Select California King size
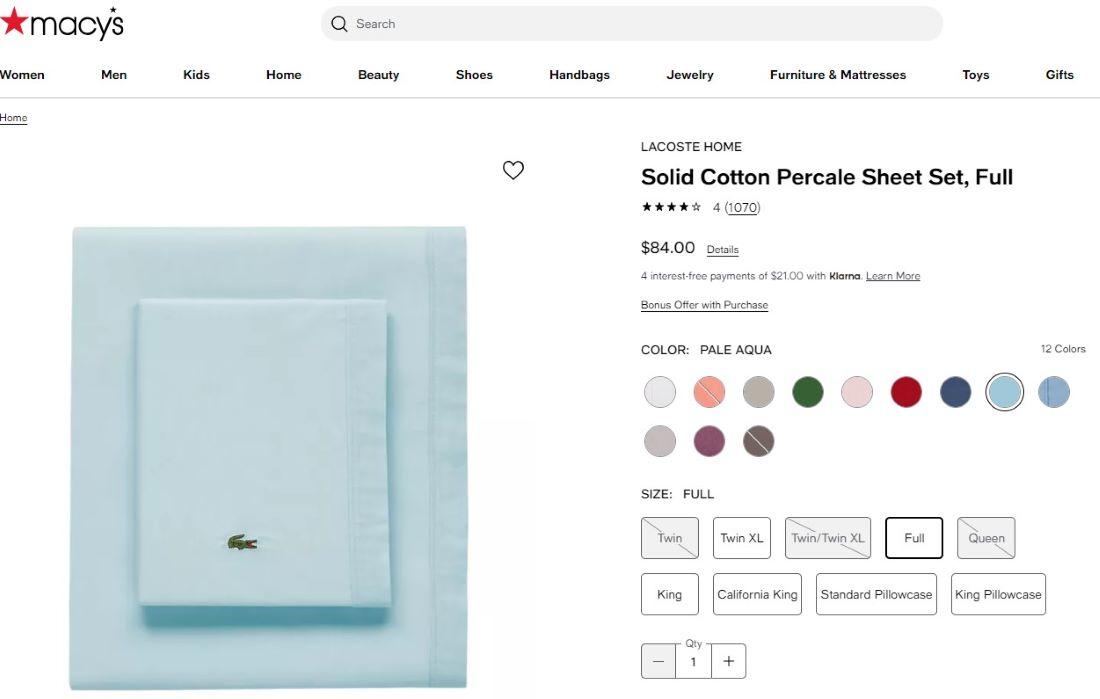 click(757, 594)
